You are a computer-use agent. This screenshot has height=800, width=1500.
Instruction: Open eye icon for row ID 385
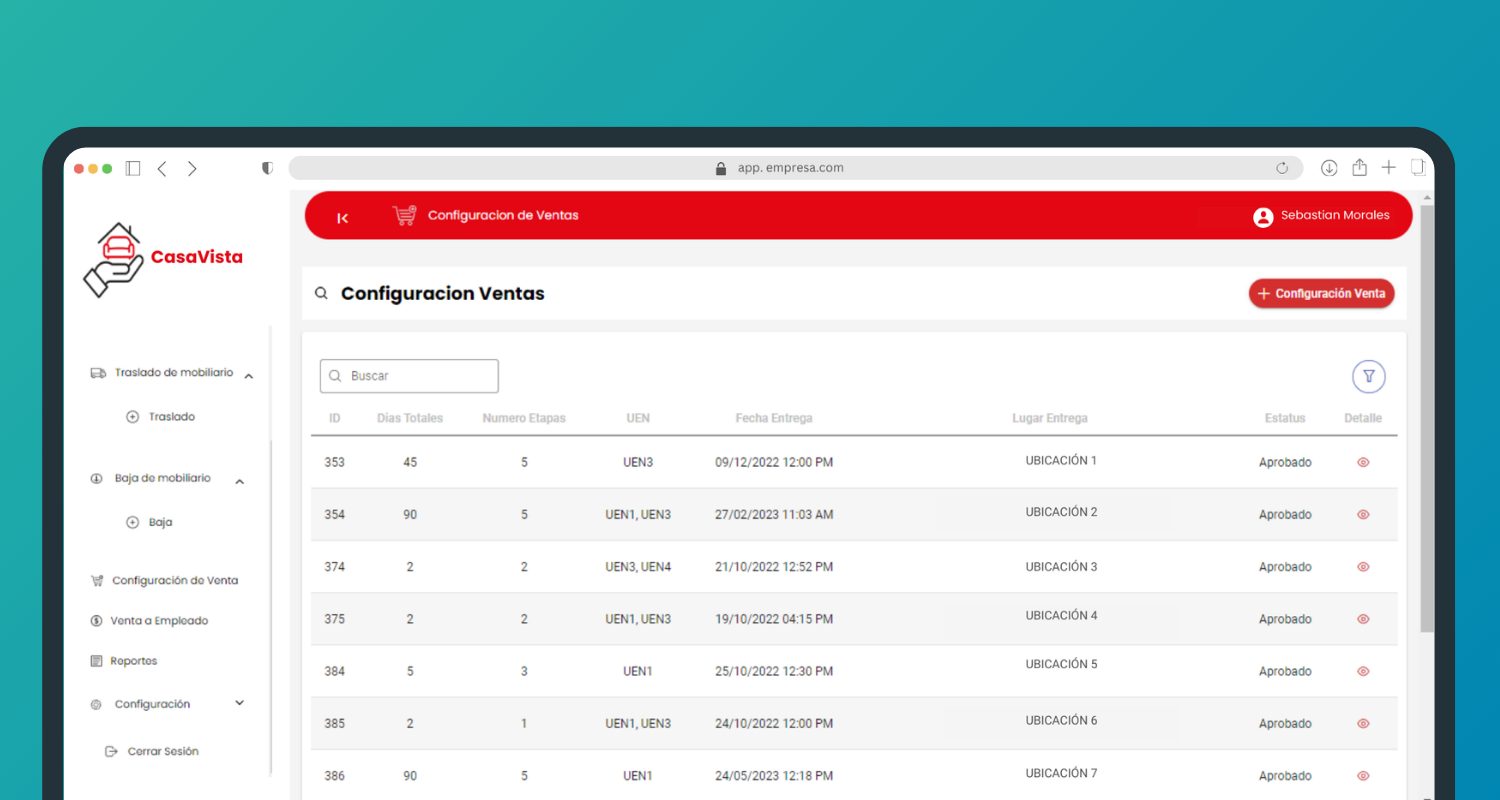(1363, 723)
